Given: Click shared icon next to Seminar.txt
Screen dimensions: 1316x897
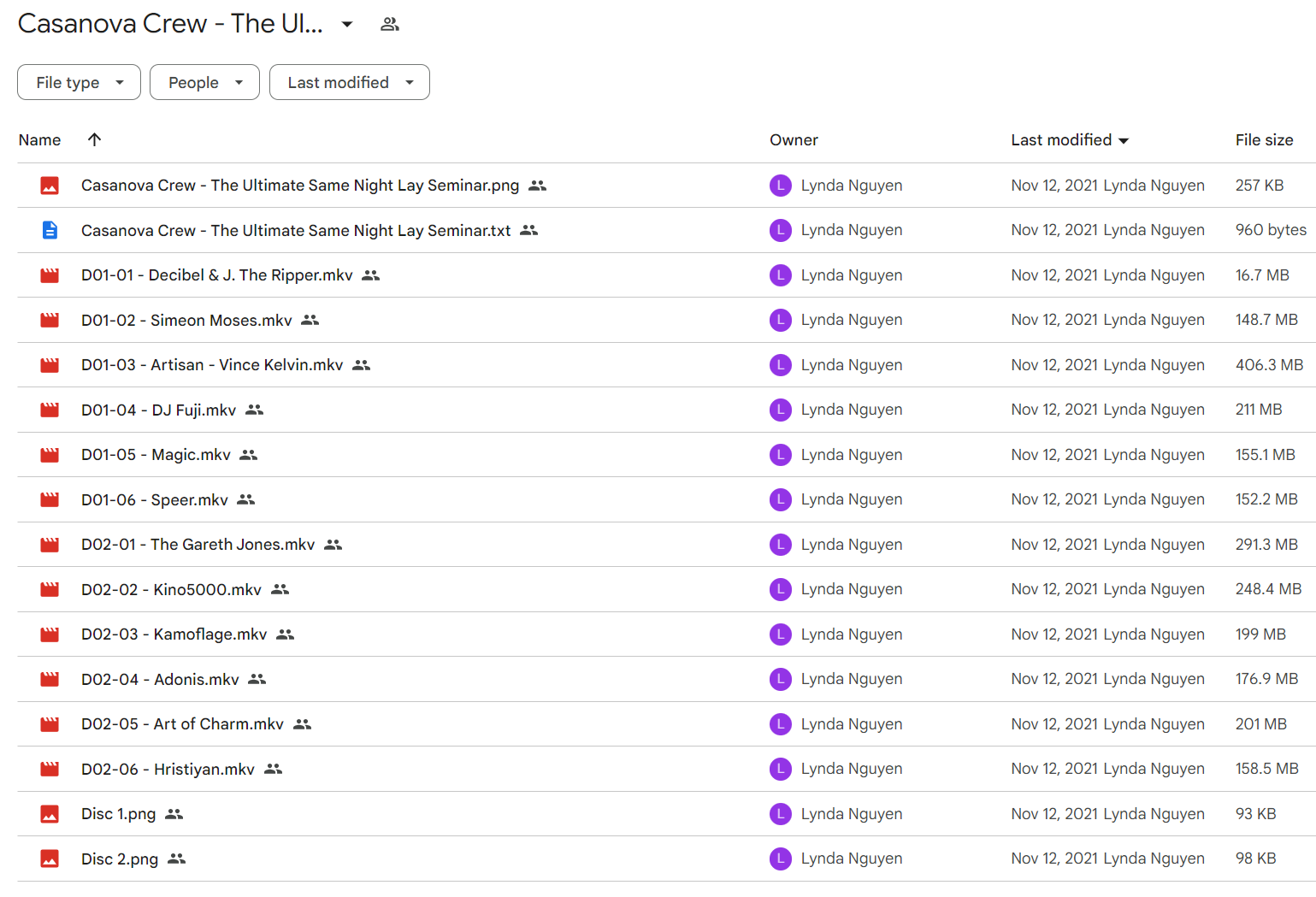Looking at the screenshot, I should (529, 230).
